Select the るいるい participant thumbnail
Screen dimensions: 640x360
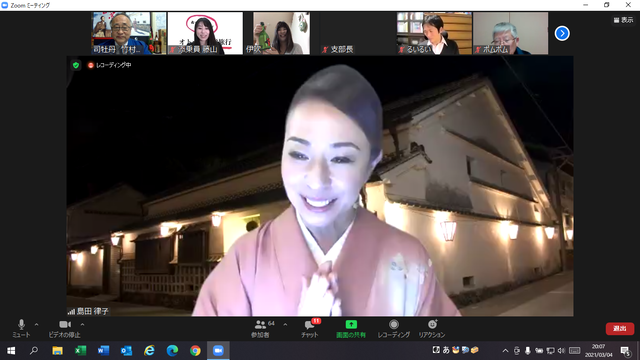tap(434, 33)
